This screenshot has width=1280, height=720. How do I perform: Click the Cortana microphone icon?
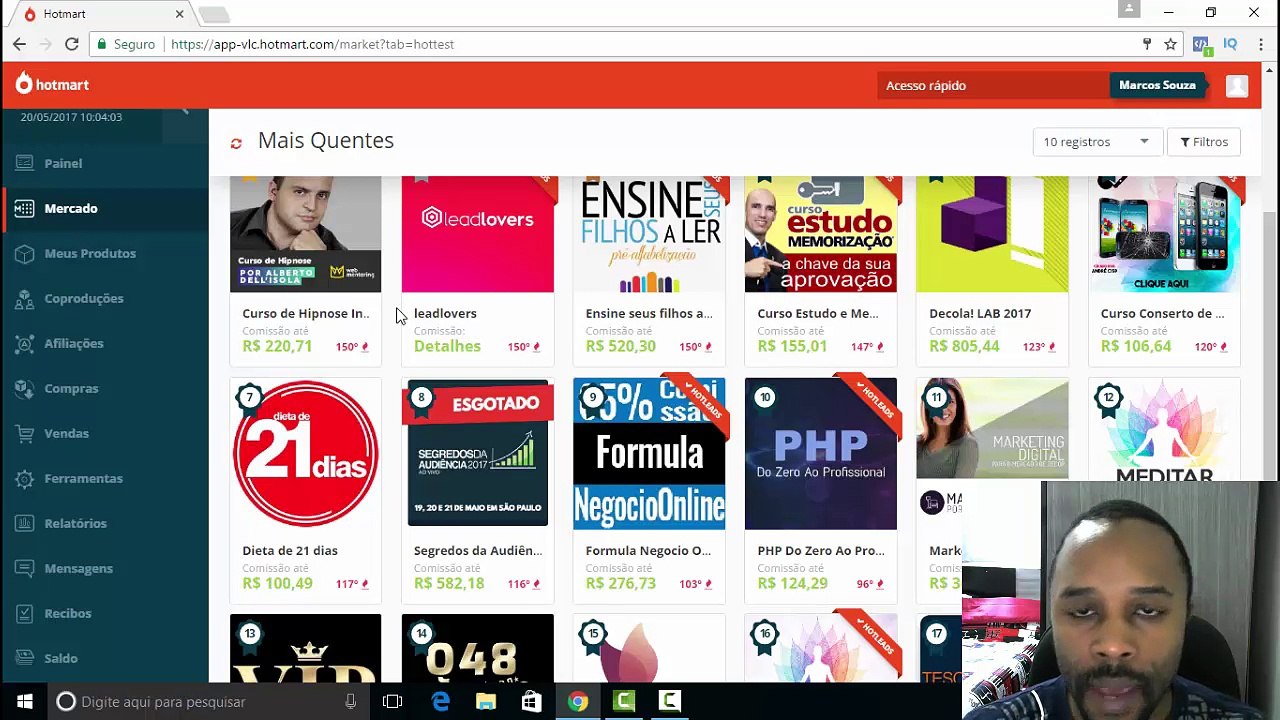coord(350,701)
